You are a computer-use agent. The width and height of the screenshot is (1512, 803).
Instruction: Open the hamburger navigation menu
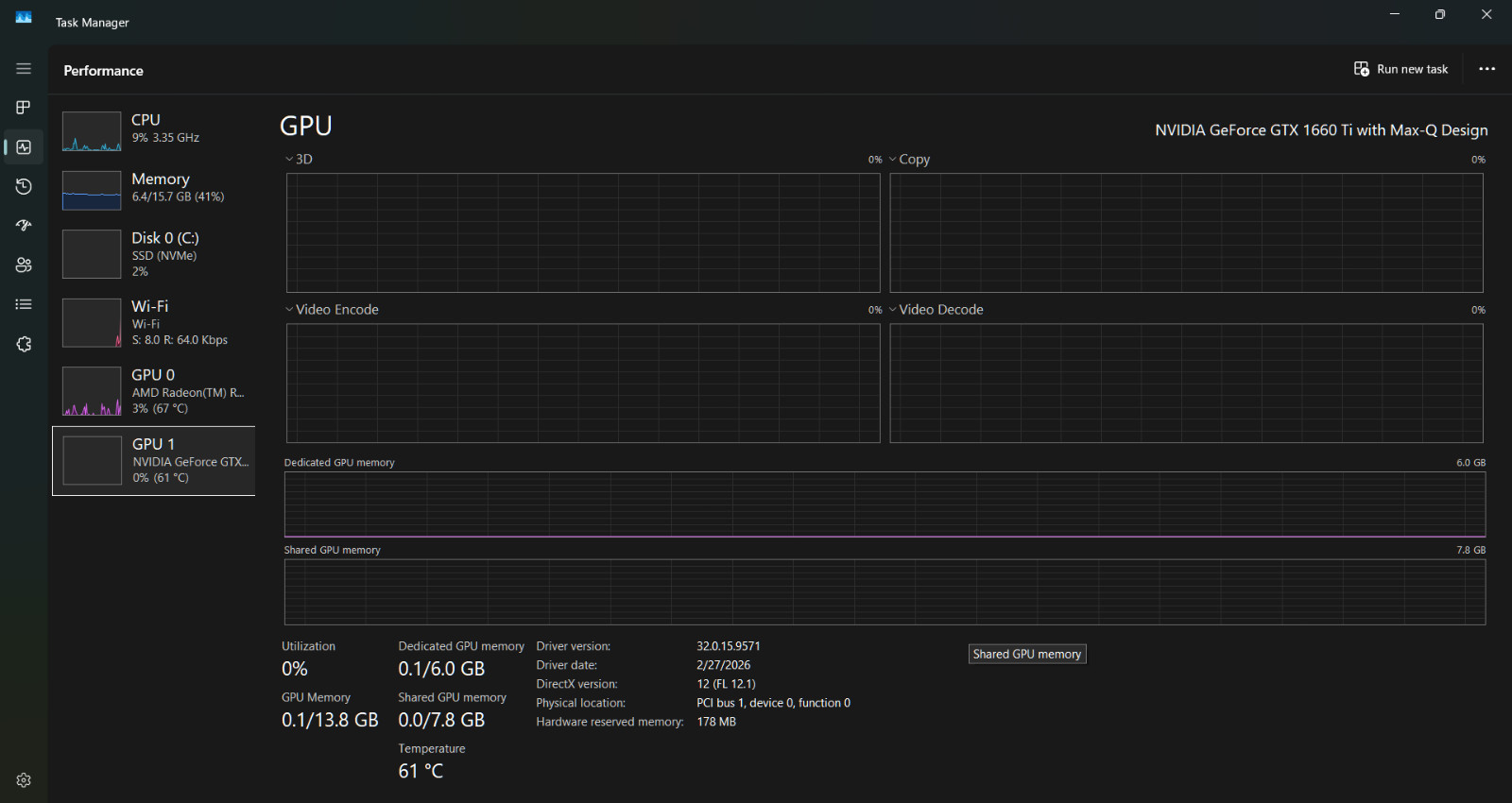pyautogui.click(x=24, y=69)
